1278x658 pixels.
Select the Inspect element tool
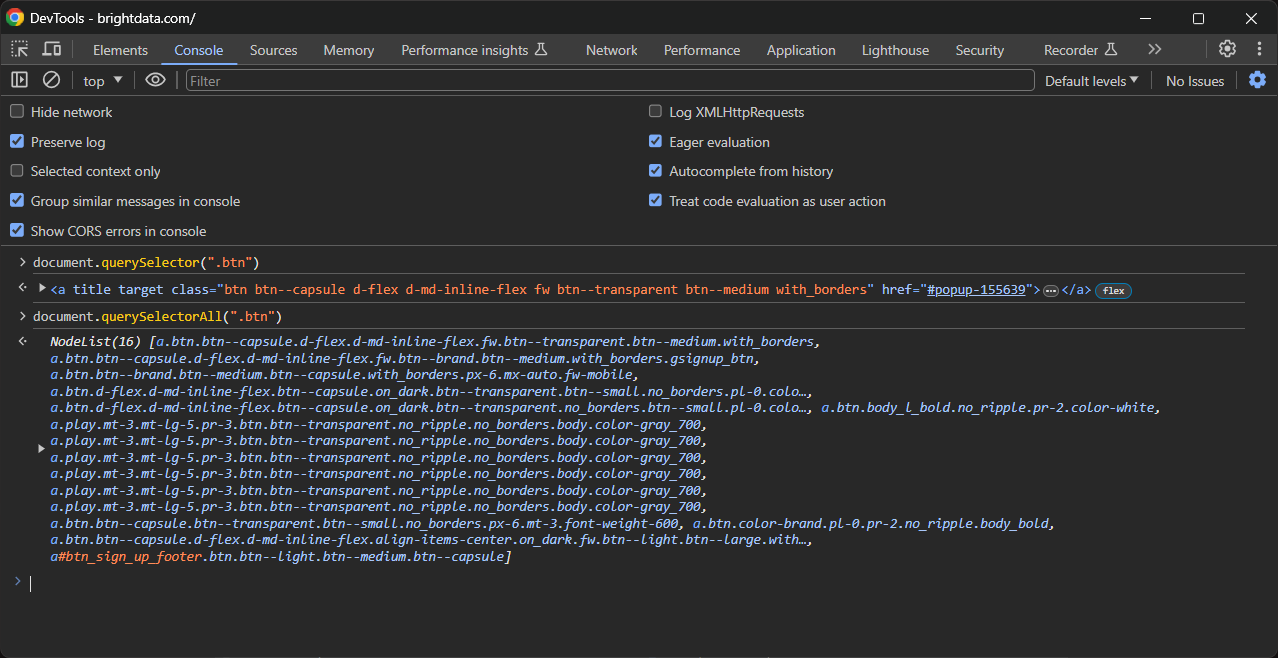click(18, 49)
